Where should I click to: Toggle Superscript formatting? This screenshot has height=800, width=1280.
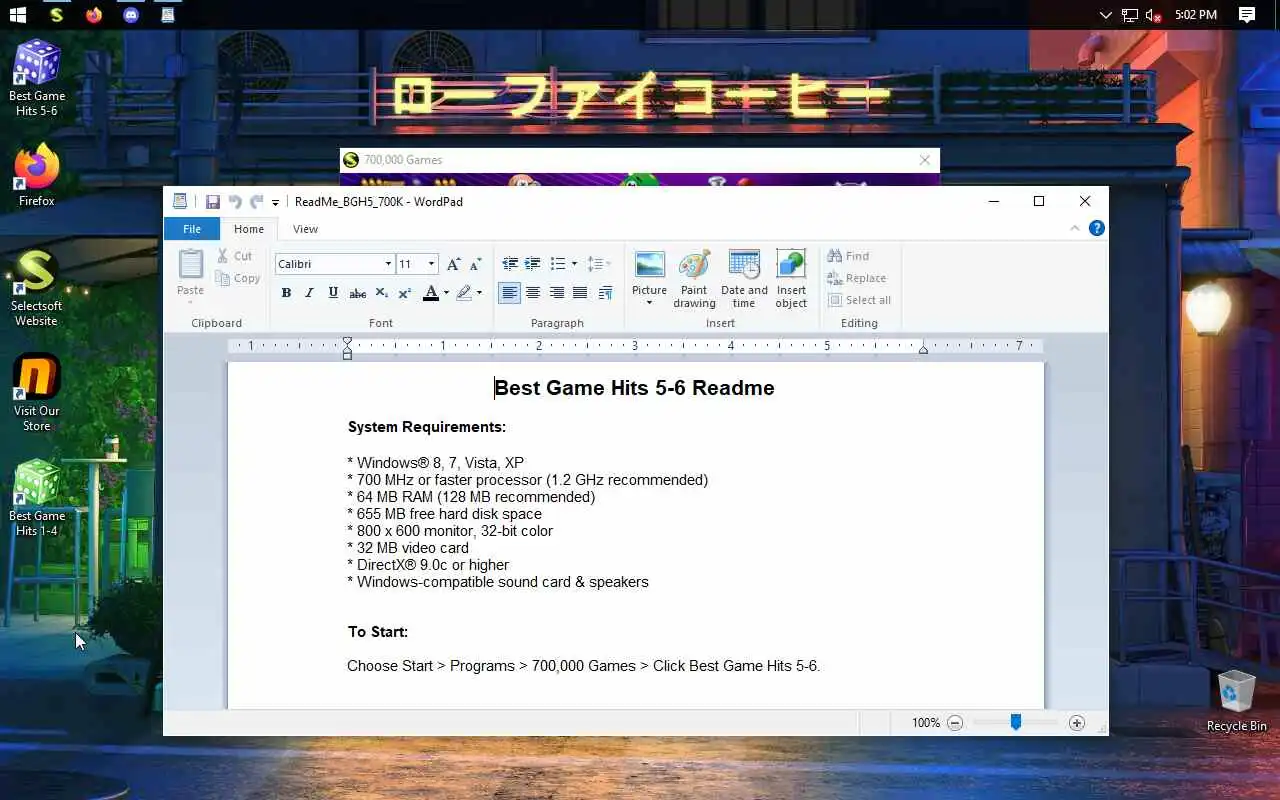point(404,293)
